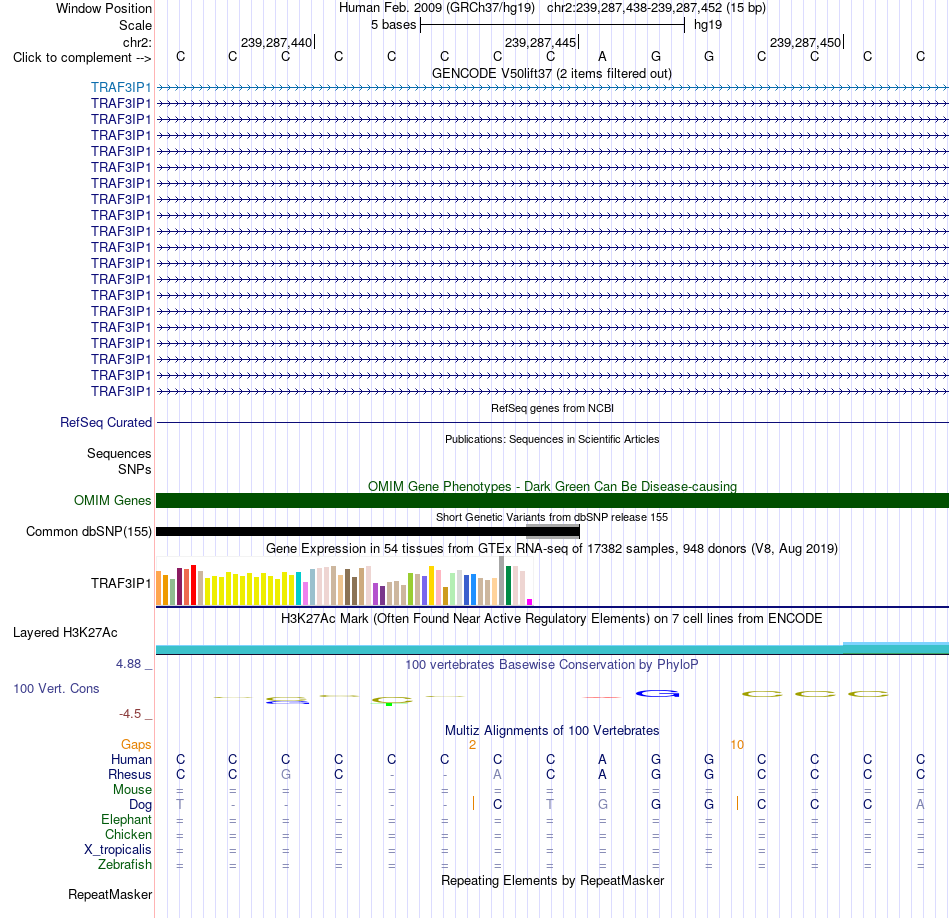Screen dimensions: 950x918
Task: Click the Rhesus row gray 'G' mismatch
Action: (285, 774)
